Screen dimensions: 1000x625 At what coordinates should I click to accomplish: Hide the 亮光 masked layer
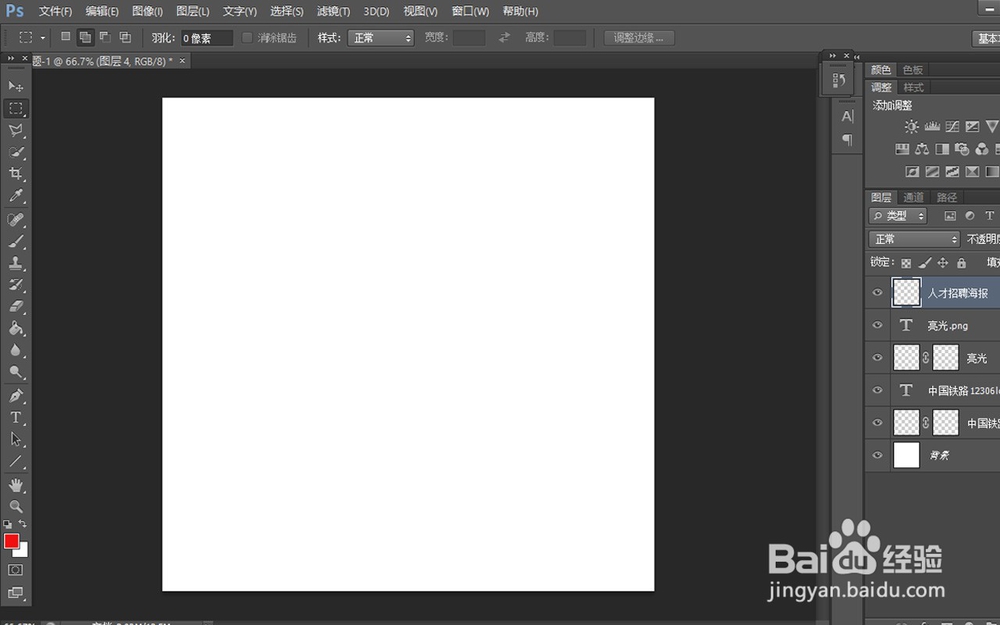coord(878,357)
